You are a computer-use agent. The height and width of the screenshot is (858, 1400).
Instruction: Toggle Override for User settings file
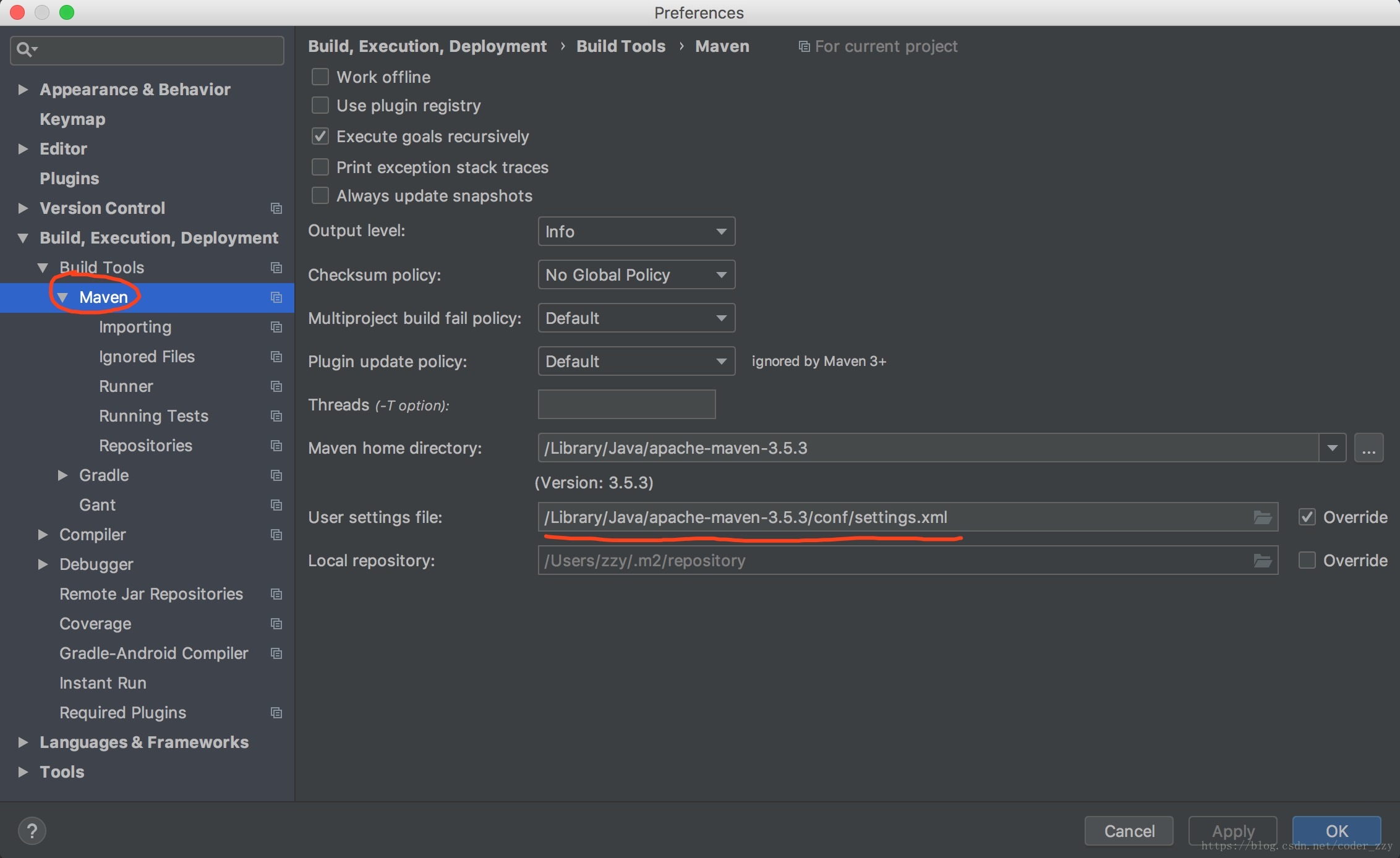pyautogui.click(x=1307, y=517)
